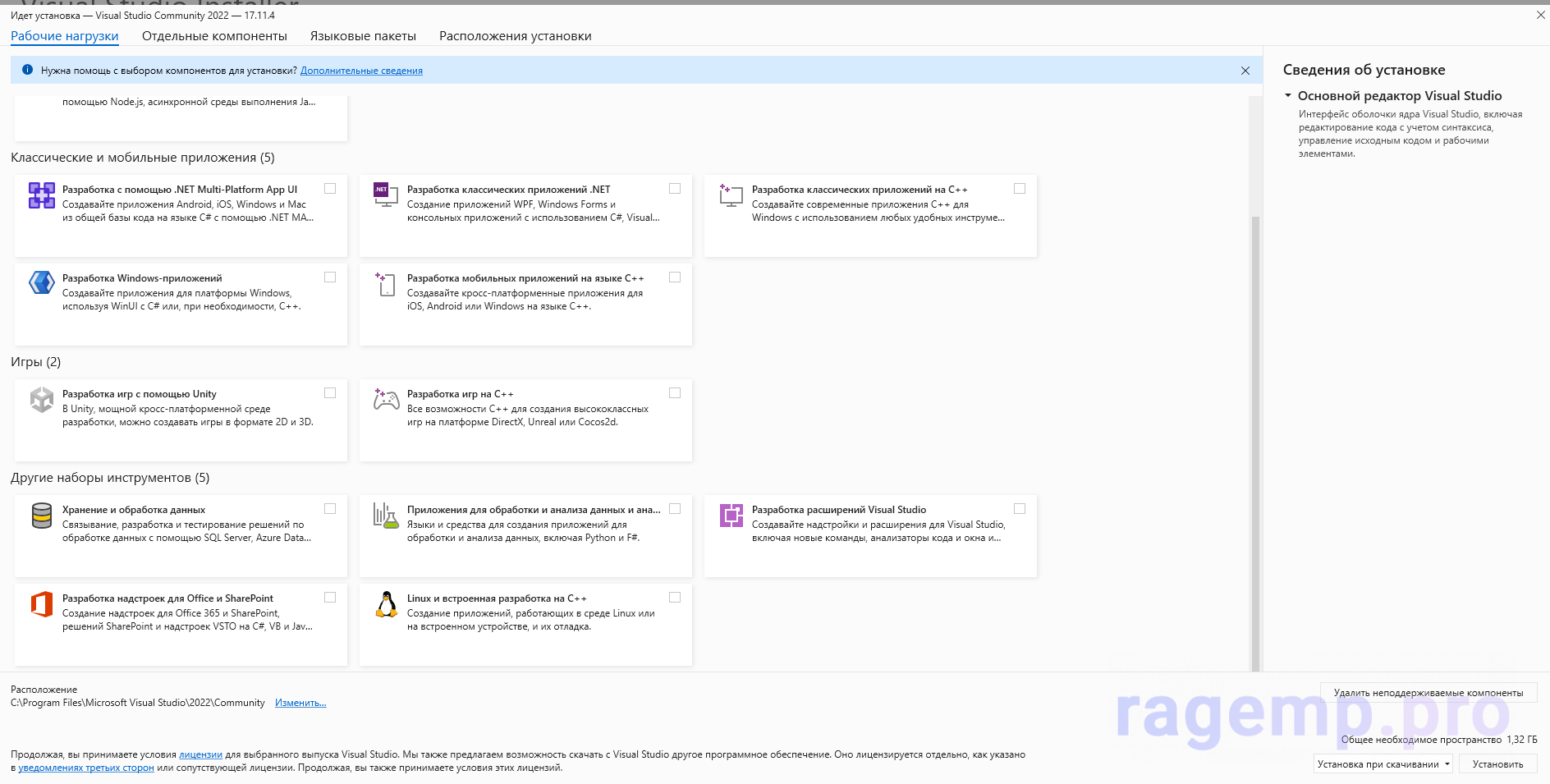Image resolution: width=1550 pixels, height=784 pixels.
Task: Enable Разработка игр на C++ checkbox
Action: [675, 393]
